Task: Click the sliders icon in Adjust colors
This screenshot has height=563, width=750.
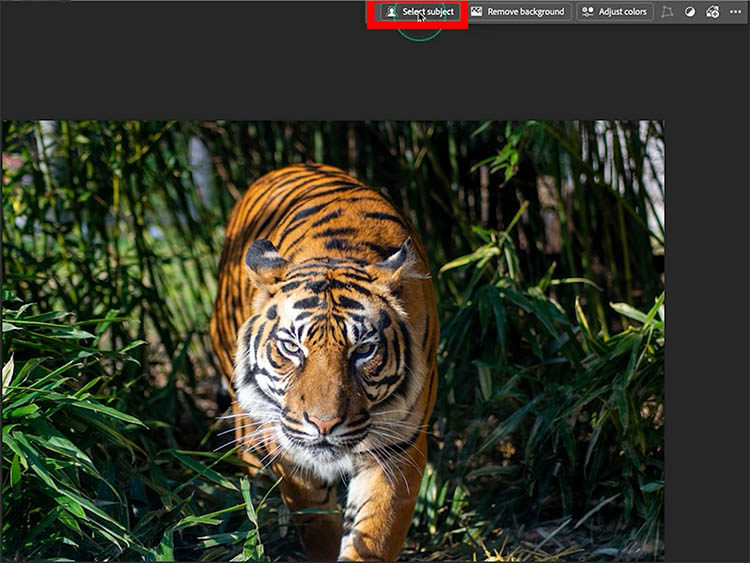Action: click(x=588, y=12)
